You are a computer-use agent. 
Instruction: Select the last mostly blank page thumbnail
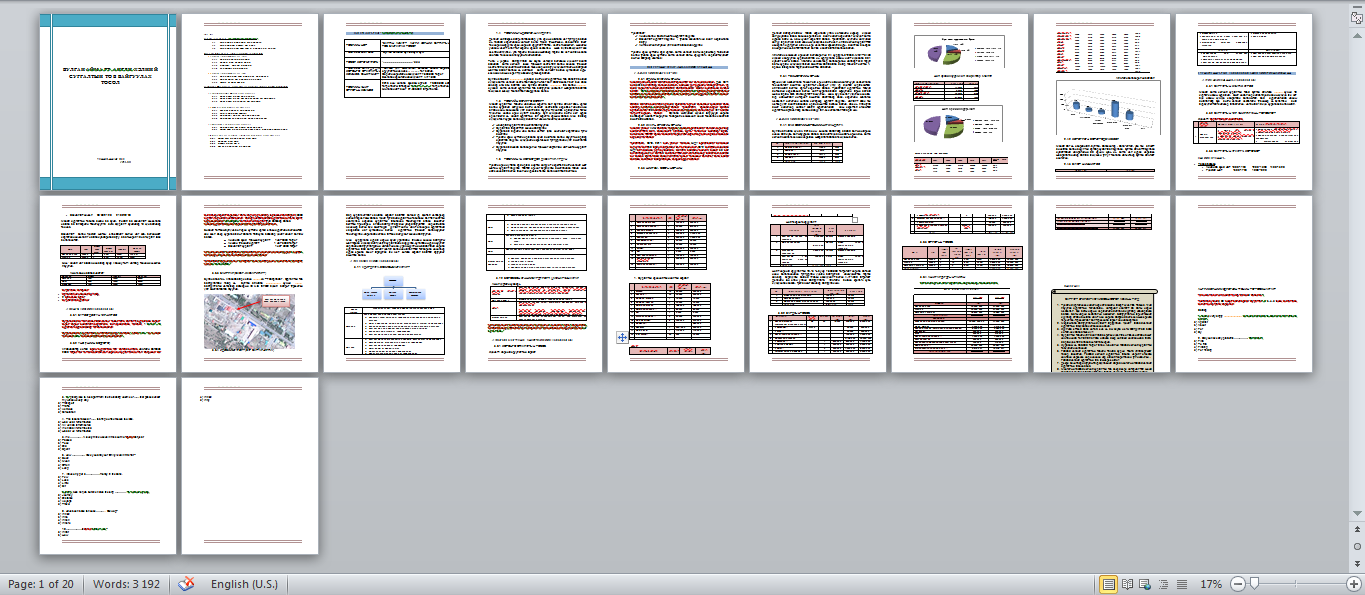click(247, 466)
